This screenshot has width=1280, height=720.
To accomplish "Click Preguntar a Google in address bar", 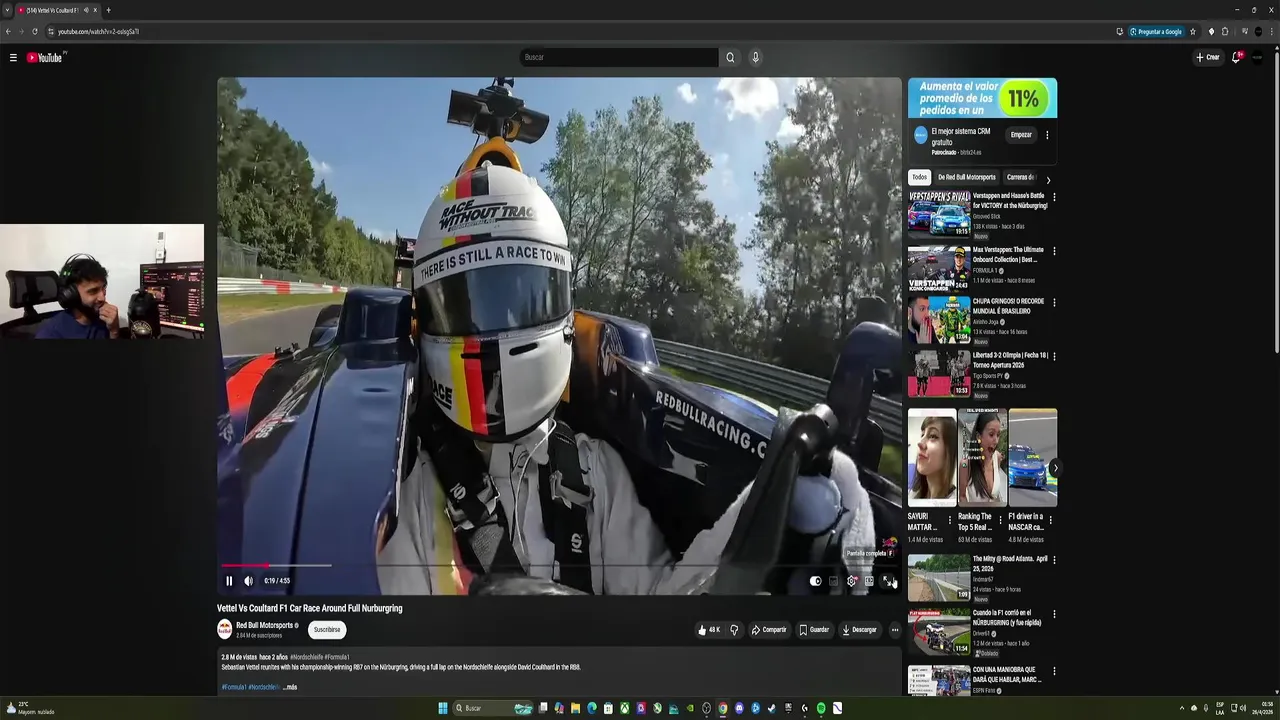I will click(1156, 31).
